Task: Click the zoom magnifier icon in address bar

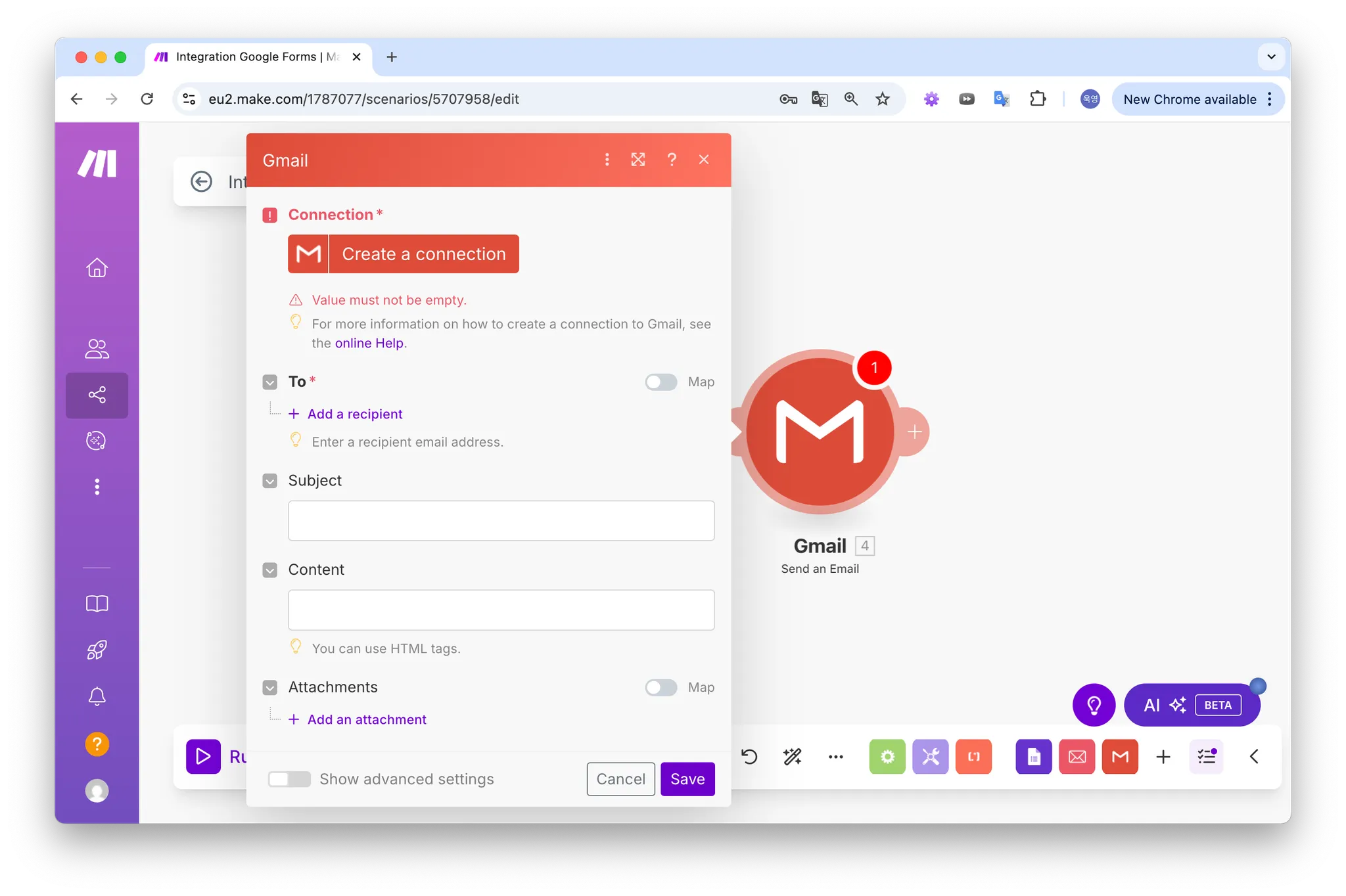Action: point(851,99)
